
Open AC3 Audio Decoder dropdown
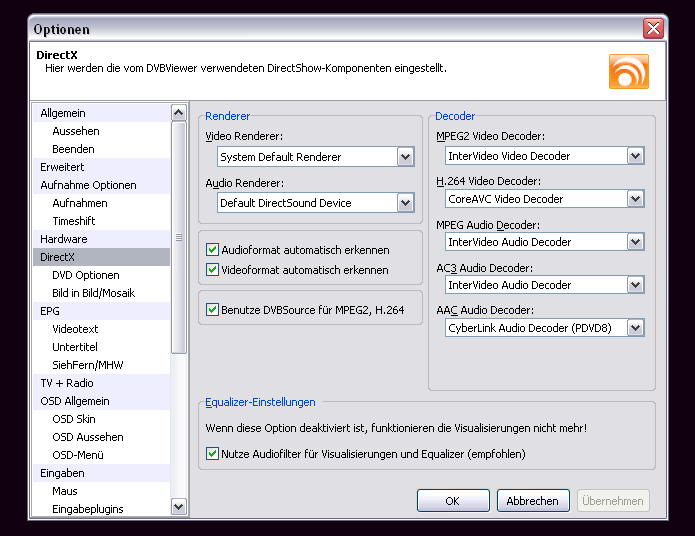pyautogui.click(x=635, y=285)
